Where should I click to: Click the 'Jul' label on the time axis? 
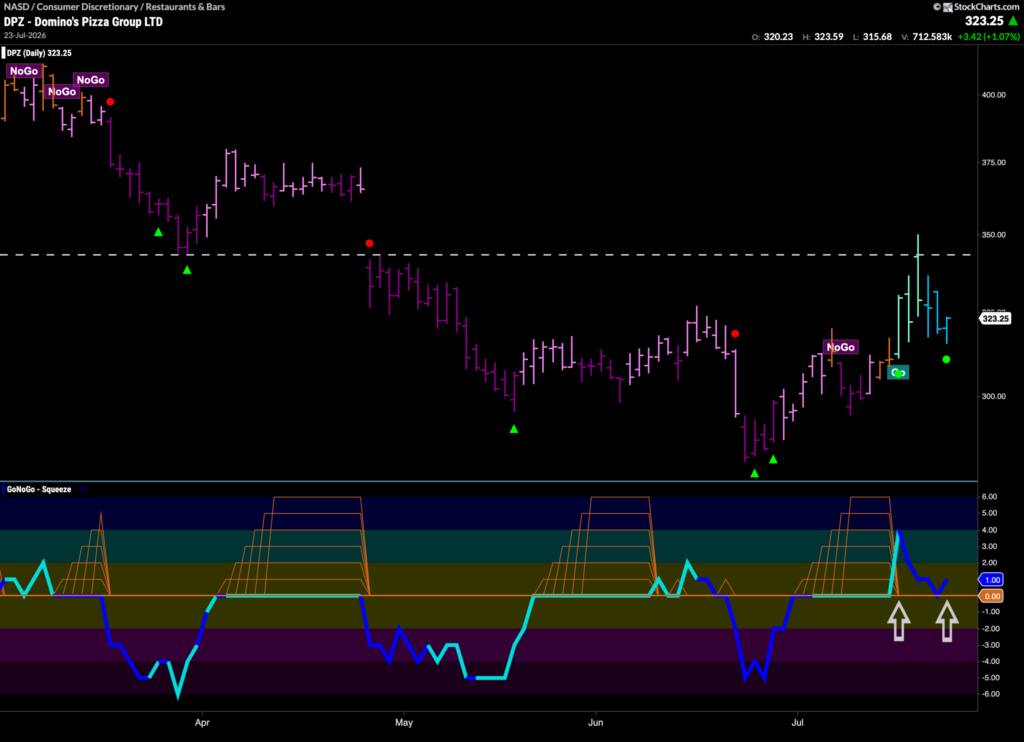pyautogui.click(x=797, y=722)
